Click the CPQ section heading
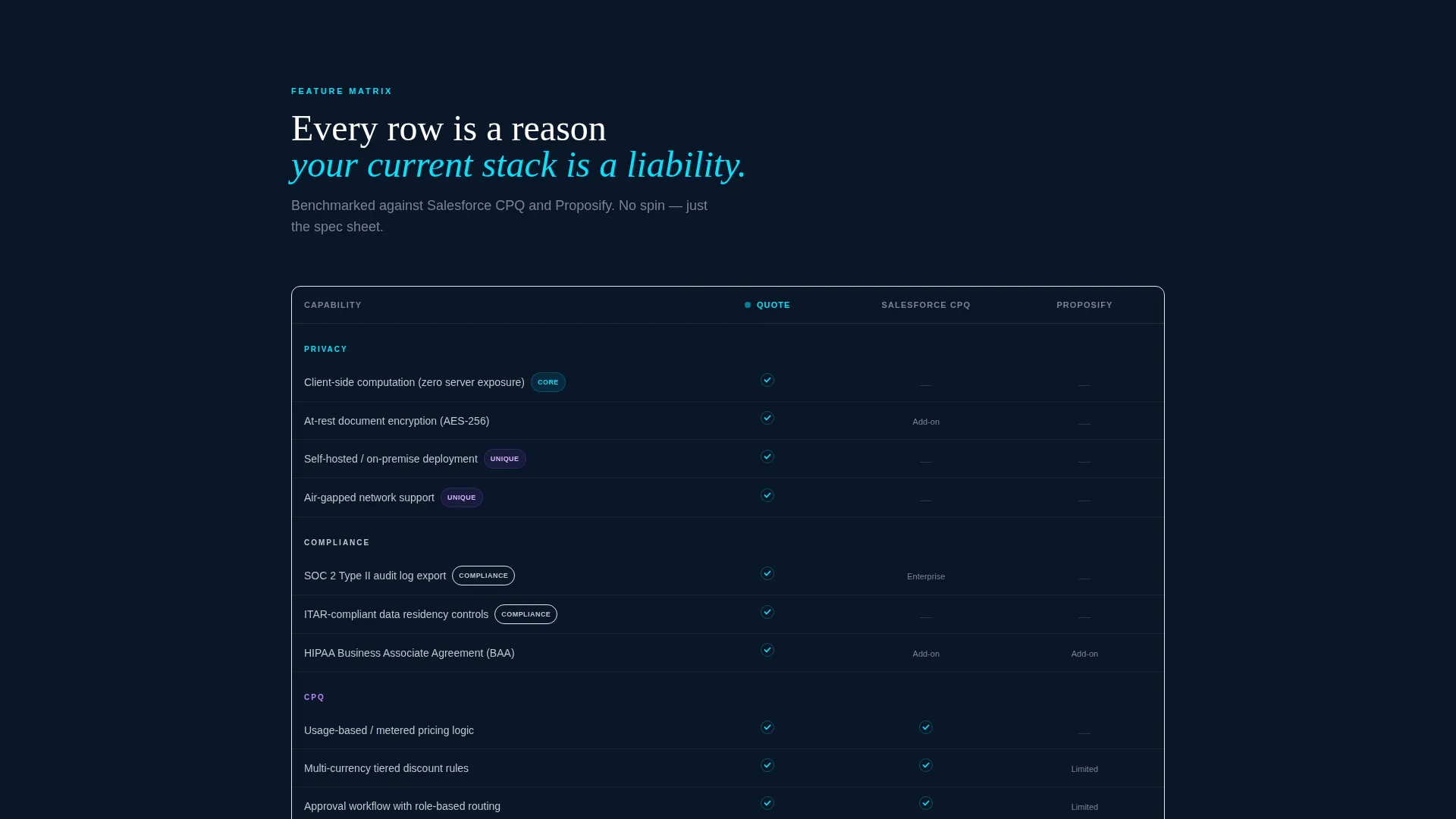The height and width of the screenshot is (819, 1456). tap(315, 697)
